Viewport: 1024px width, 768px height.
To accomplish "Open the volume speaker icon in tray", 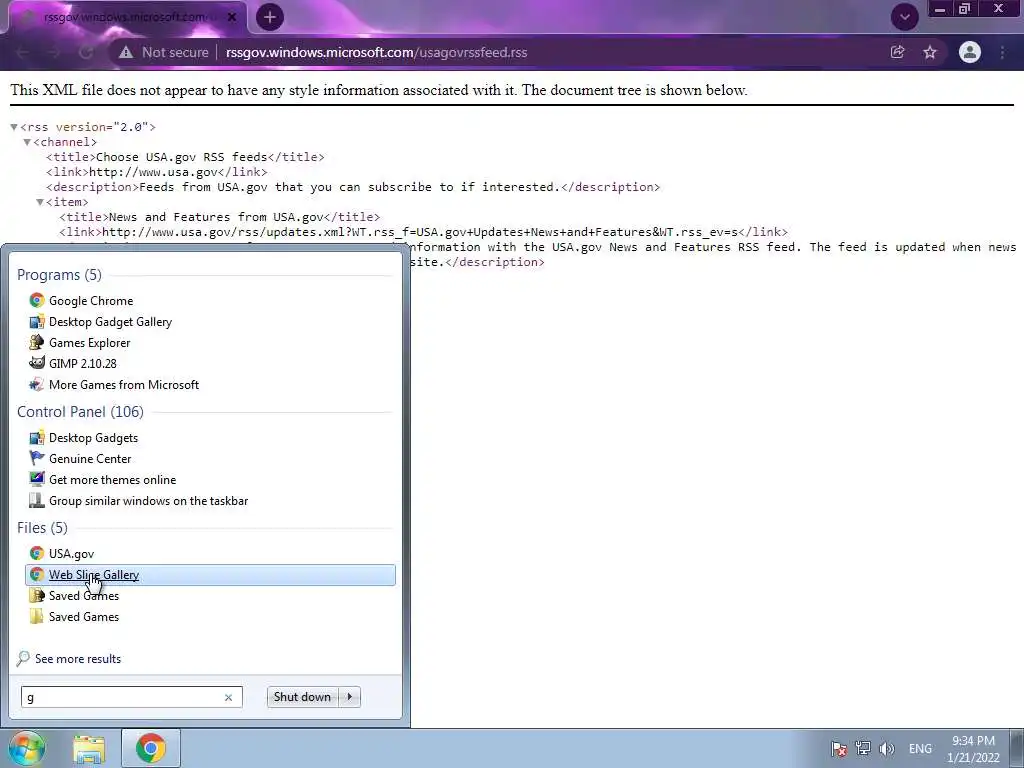I will [x=886, y=748].
